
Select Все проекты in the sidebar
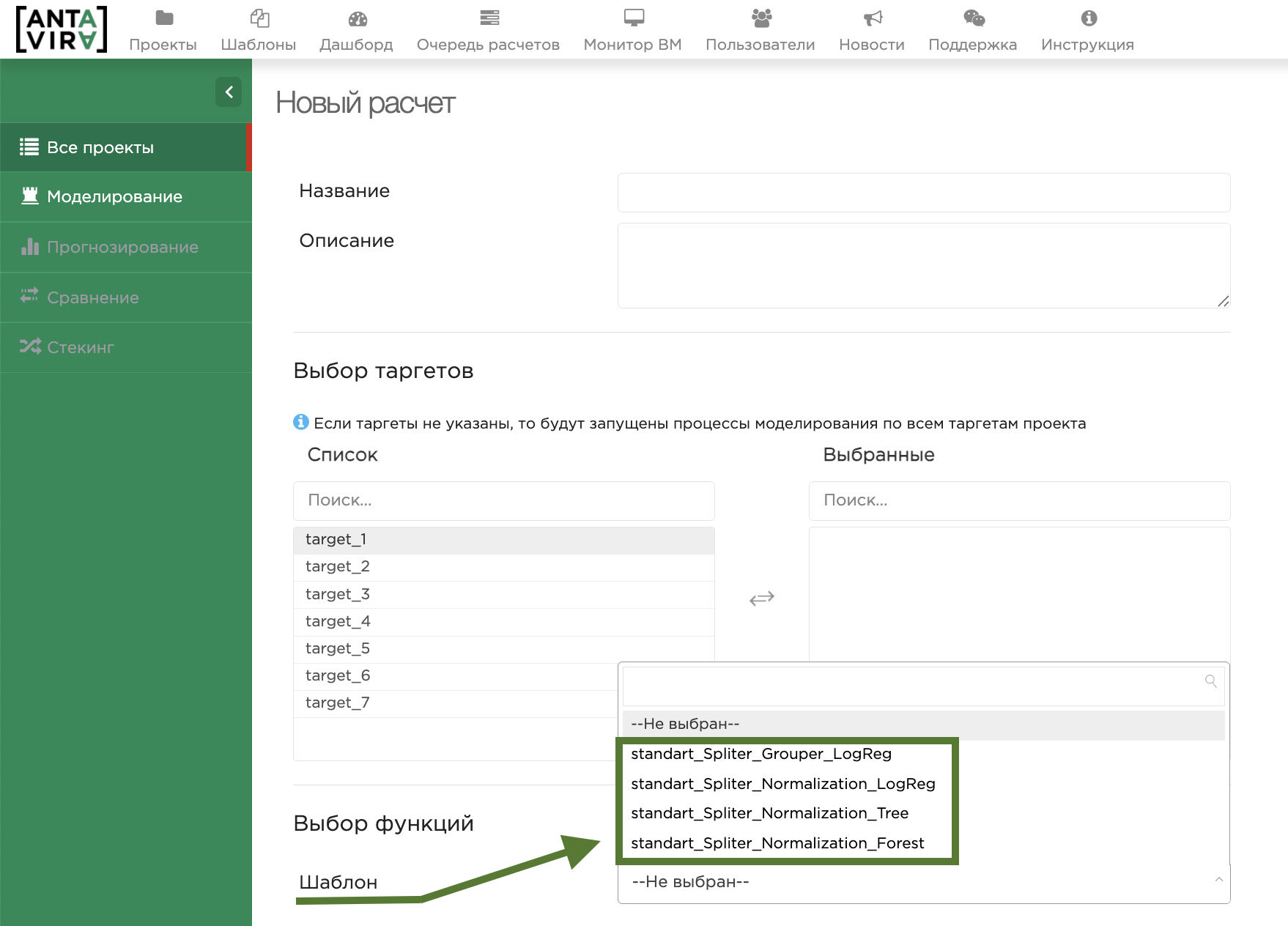pyautogui.click(x=100, y=147)
